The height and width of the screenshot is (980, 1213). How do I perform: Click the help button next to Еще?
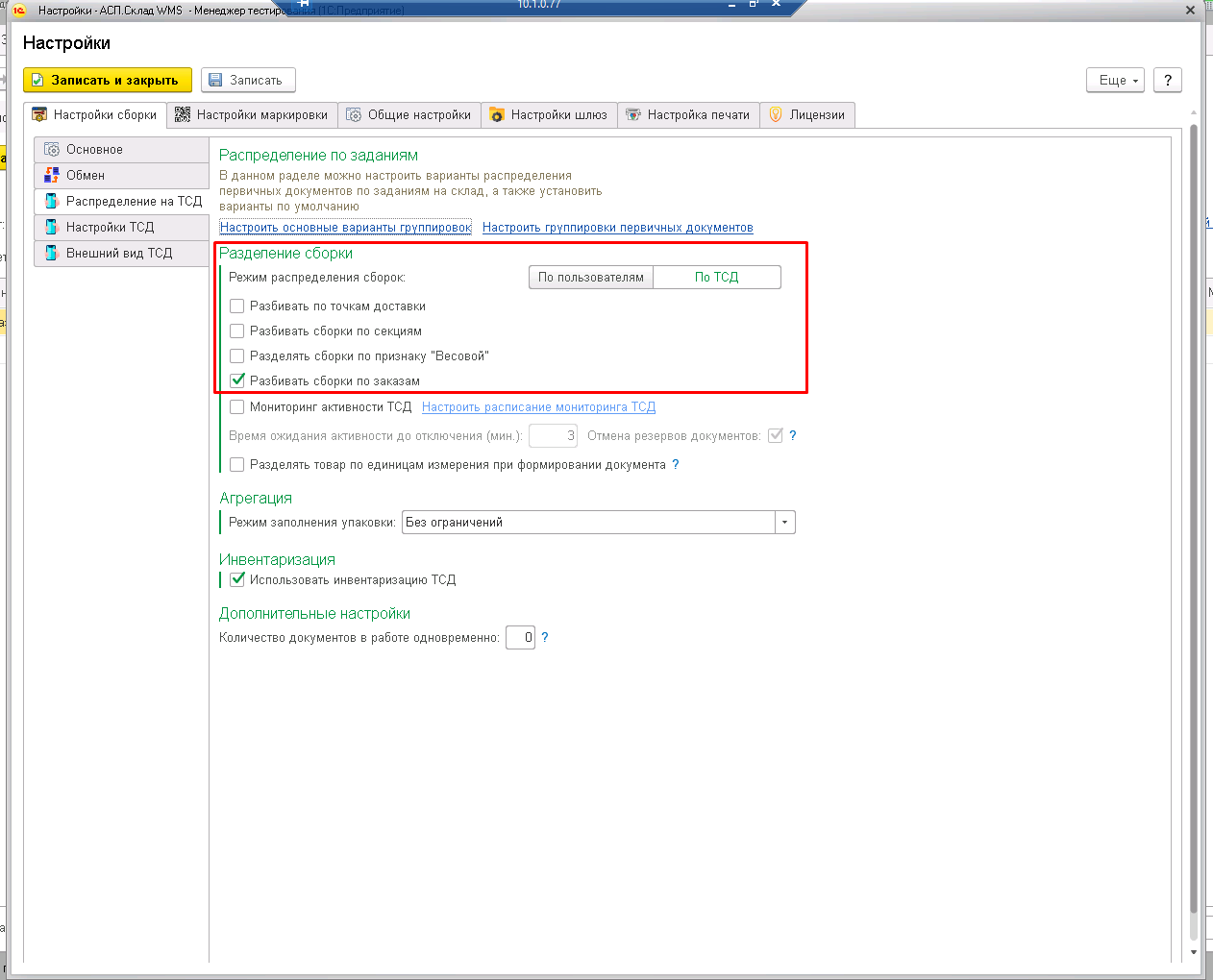(x=1168, y=81)
